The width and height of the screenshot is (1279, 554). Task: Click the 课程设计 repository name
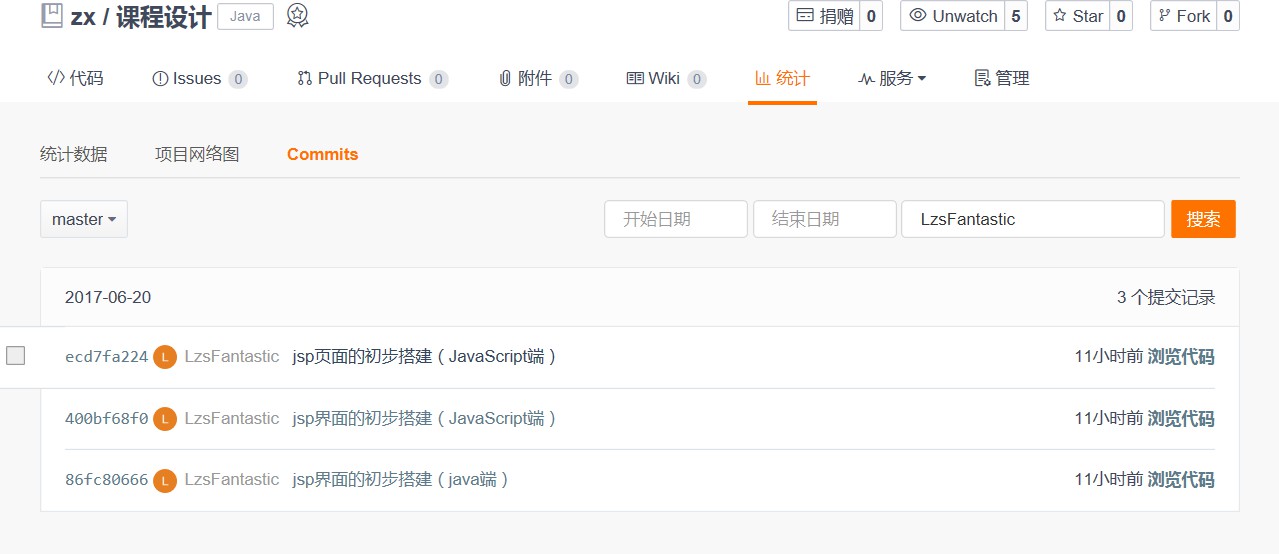click(164, 17)
